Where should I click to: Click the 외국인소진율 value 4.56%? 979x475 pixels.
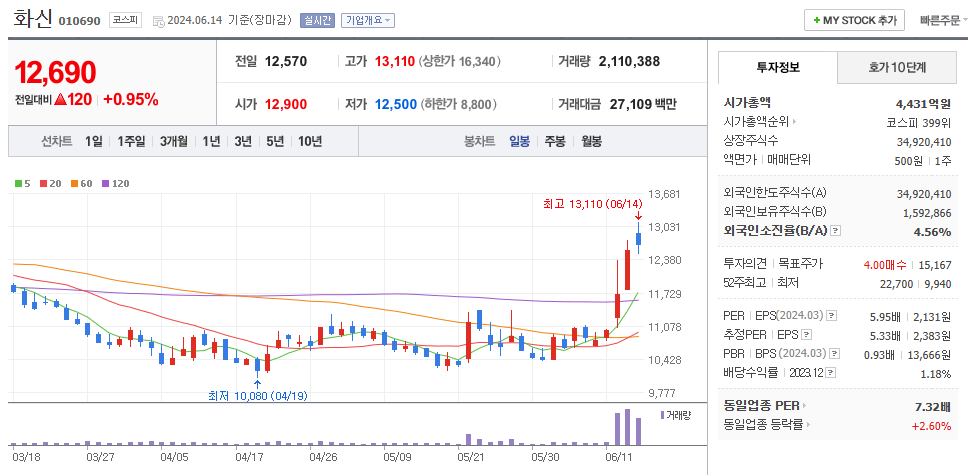(933, 232)
